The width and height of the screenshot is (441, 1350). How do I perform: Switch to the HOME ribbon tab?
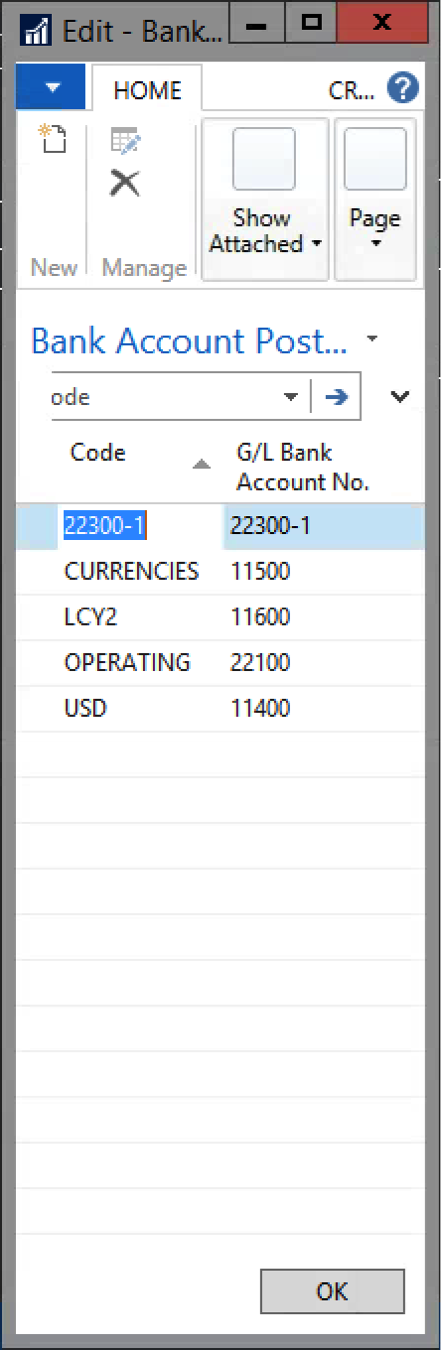click(x=147, y=90)
